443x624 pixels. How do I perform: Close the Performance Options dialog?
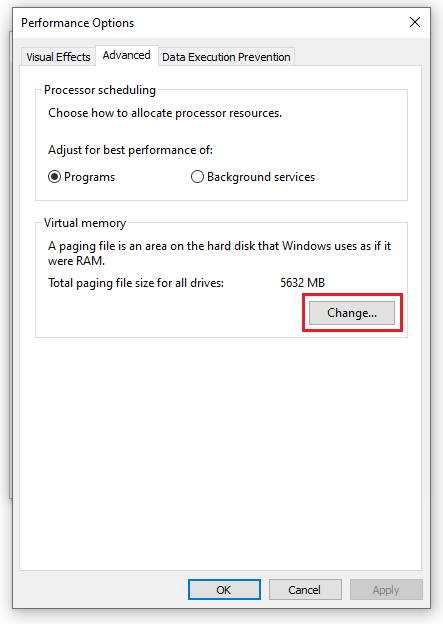[x=415, y=22]
